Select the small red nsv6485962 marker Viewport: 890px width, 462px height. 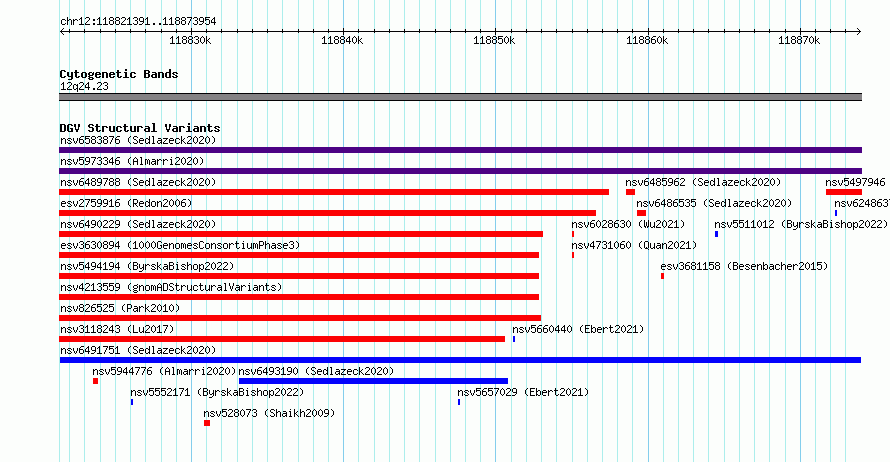point(631,192)
